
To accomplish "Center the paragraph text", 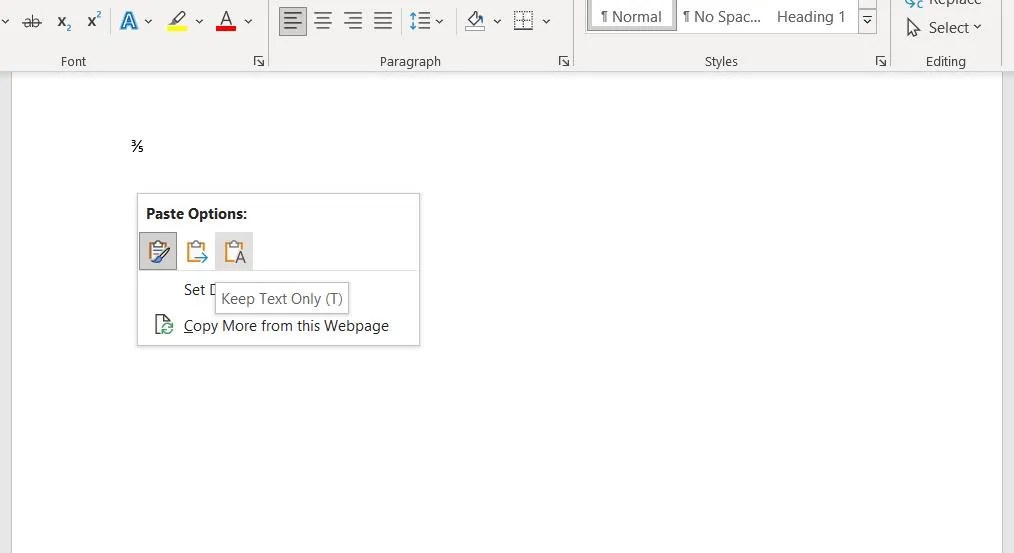I will [x=323, y=21].
